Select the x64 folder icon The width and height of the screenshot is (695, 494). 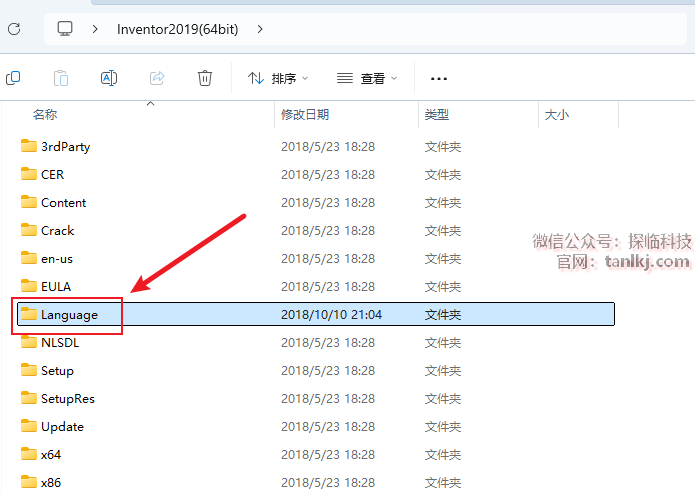[29, 454]
